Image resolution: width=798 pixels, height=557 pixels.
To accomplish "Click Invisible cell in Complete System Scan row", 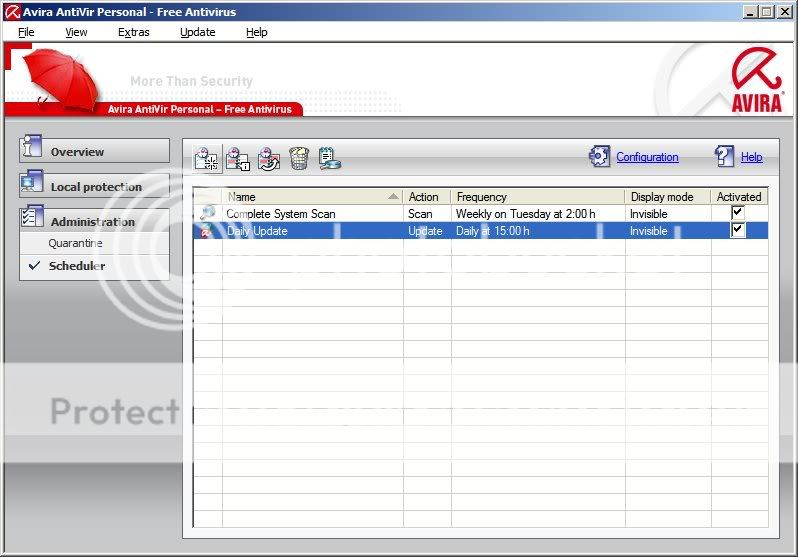I will (x=648, y=214).
